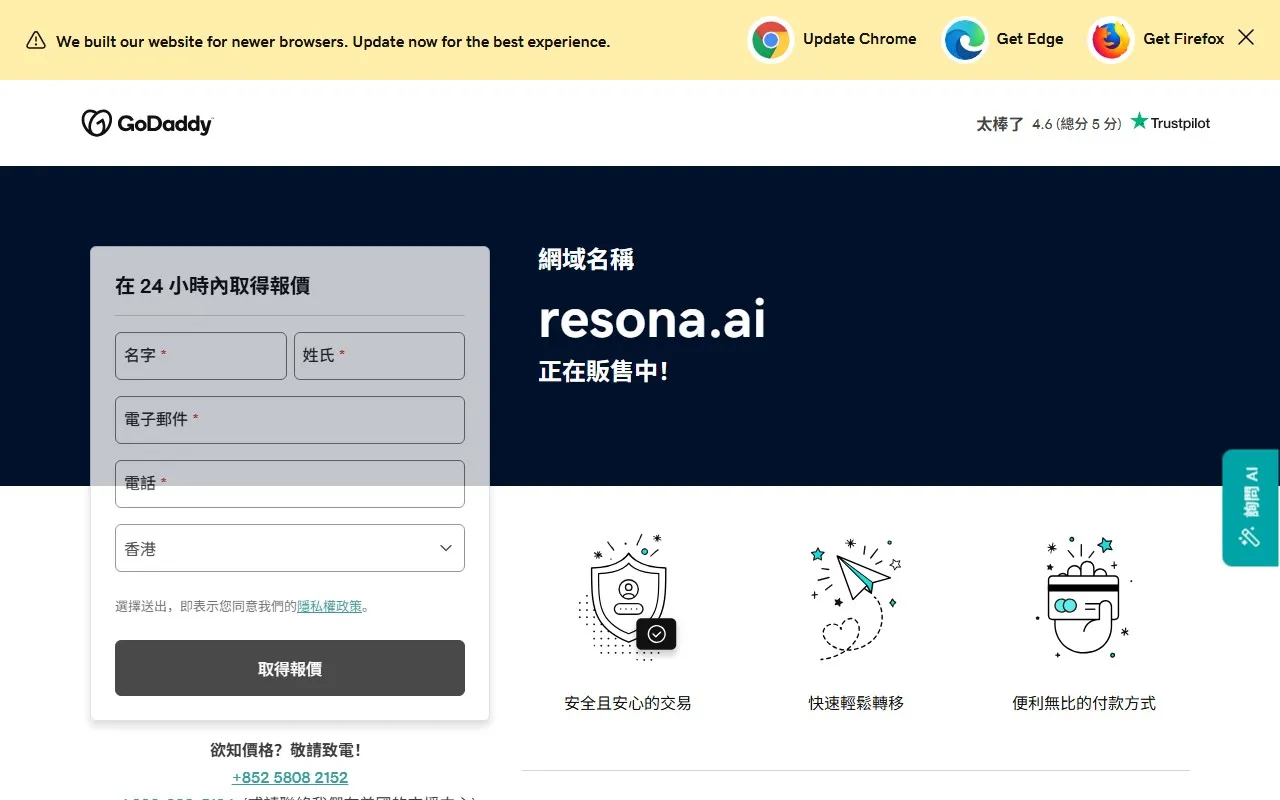Open the 隱私權政策 privacy policy link
The image size is (1280, 800).
pos(330,605)
